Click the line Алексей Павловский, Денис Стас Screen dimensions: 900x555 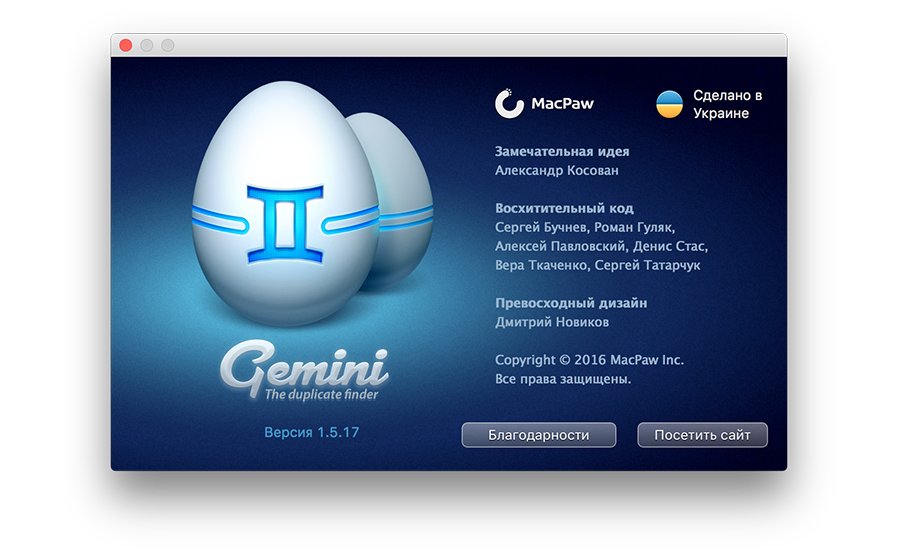point(602,246)
